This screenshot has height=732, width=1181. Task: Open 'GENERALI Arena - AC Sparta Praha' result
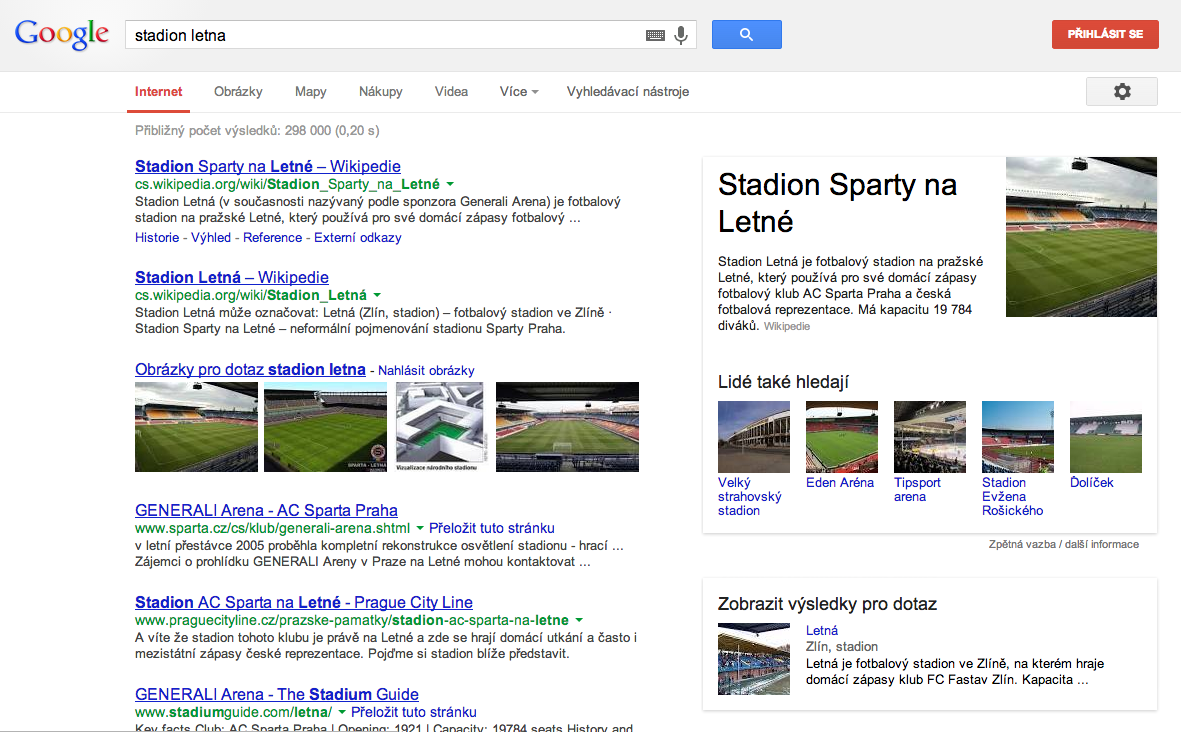pos(266,511)
